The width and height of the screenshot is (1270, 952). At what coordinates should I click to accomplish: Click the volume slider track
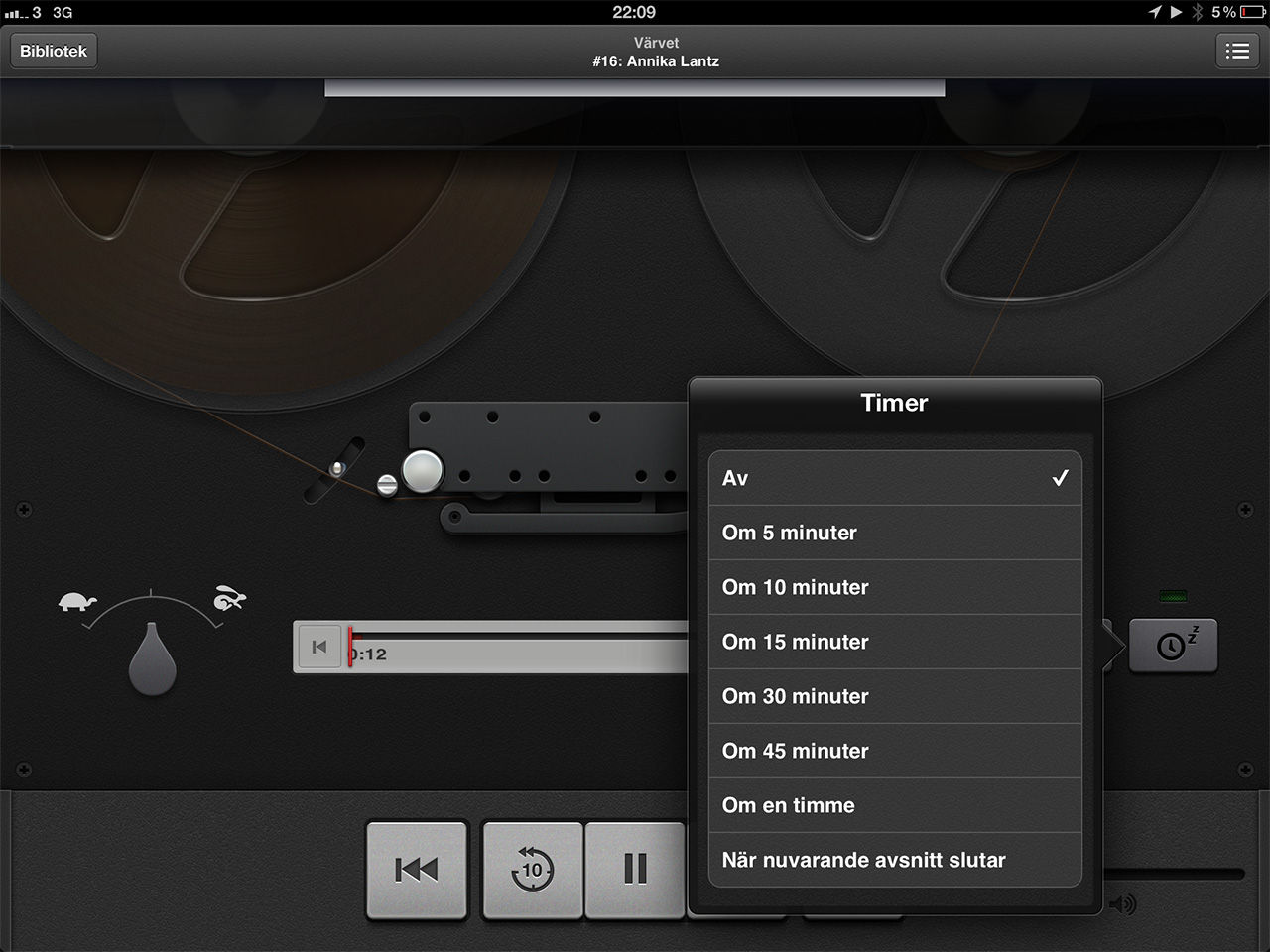coord(1174,874)
